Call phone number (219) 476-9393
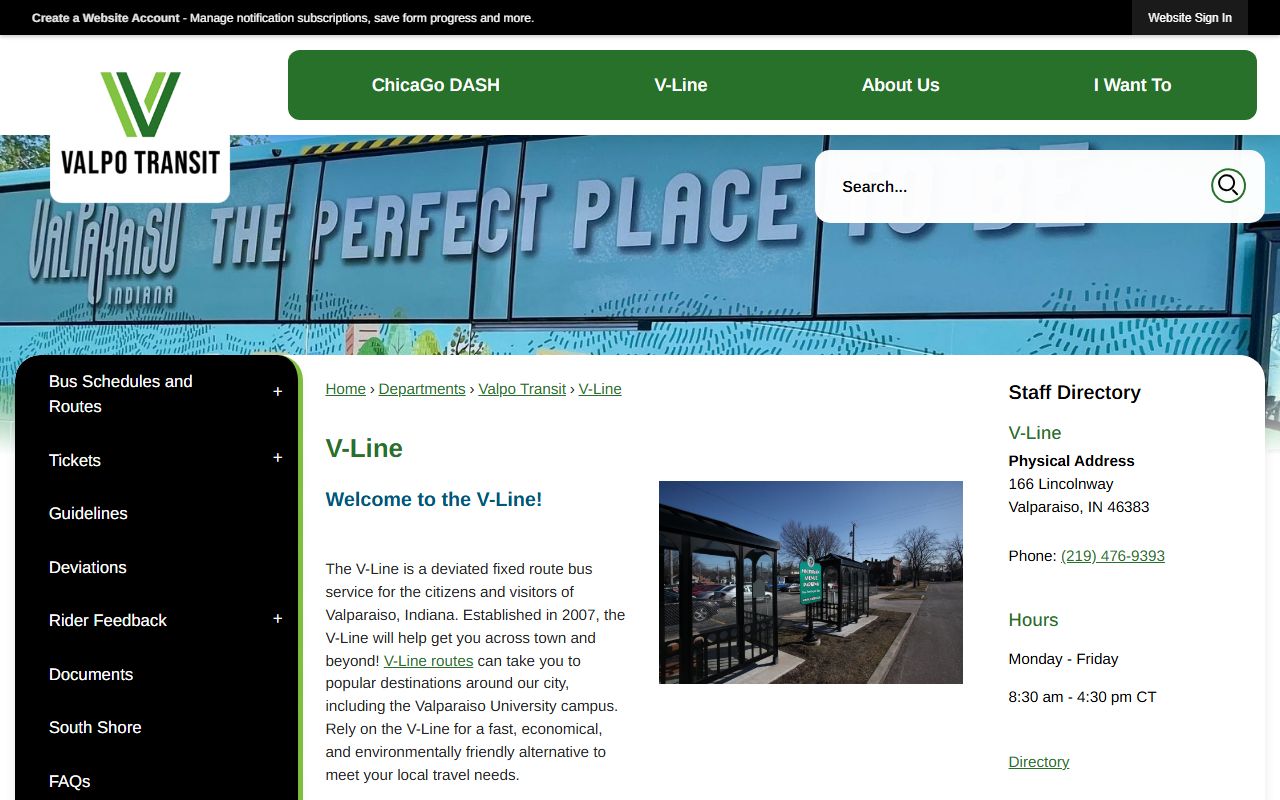The image size is (1280, 800). pos(1113,556)
